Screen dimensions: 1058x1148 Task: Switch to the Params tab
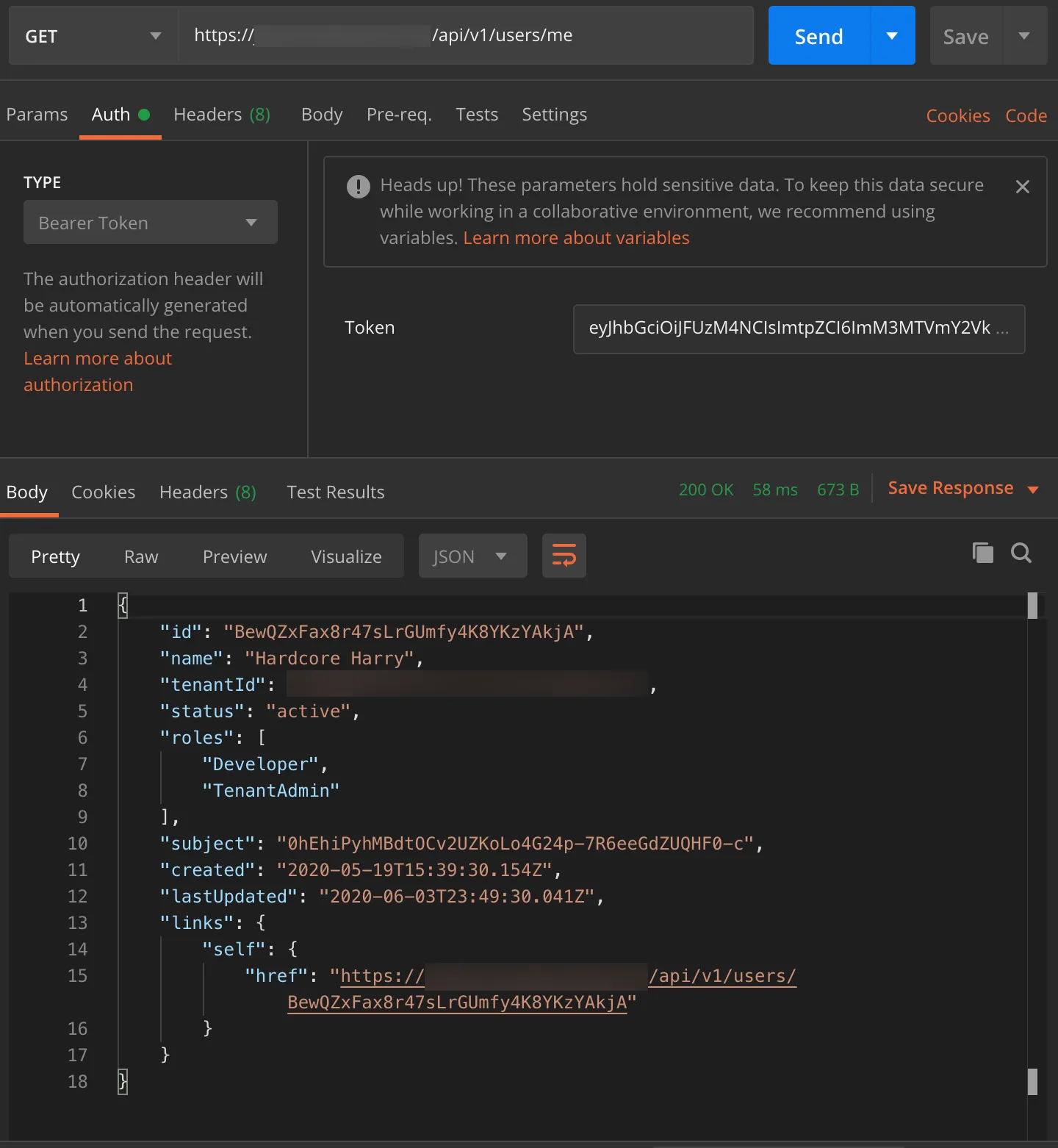pos(37,115)
